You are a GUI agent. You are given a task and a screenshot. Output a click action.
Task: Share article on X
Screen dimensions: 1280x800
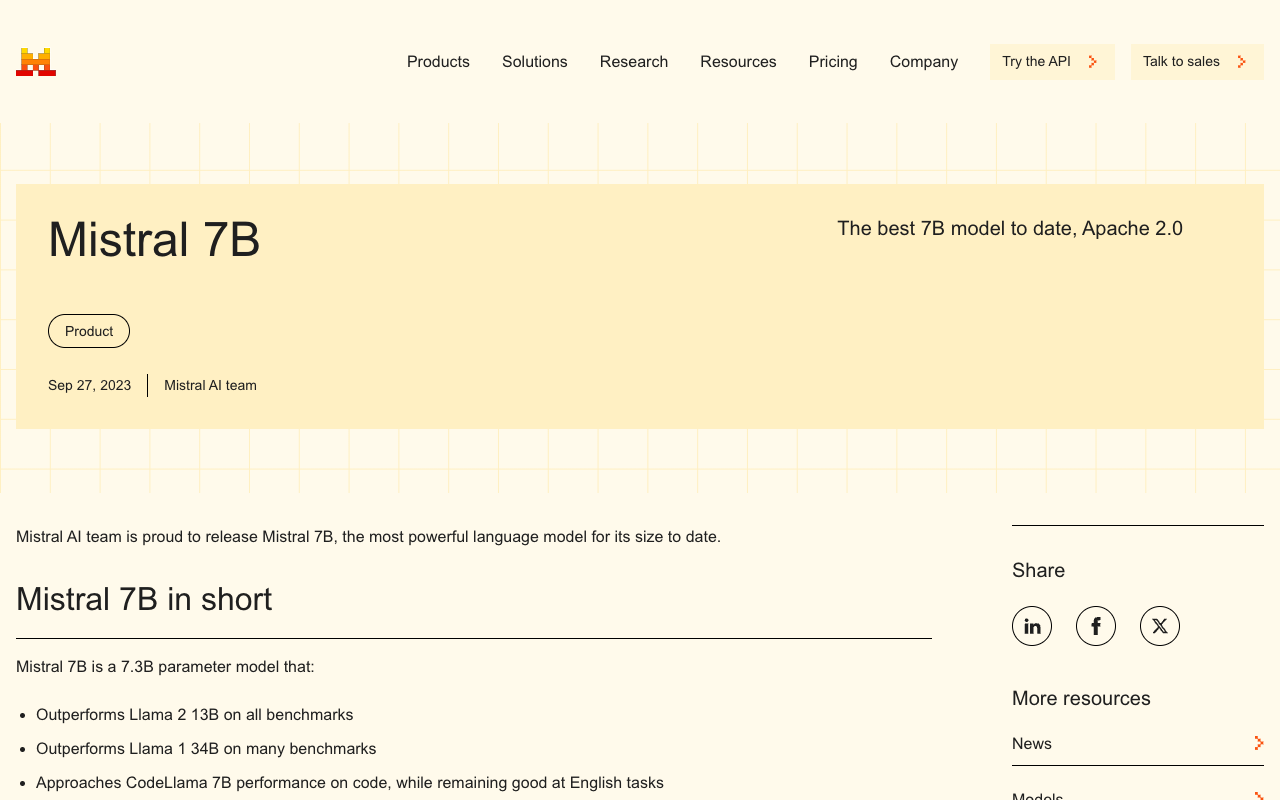[x=1160, y=626]
